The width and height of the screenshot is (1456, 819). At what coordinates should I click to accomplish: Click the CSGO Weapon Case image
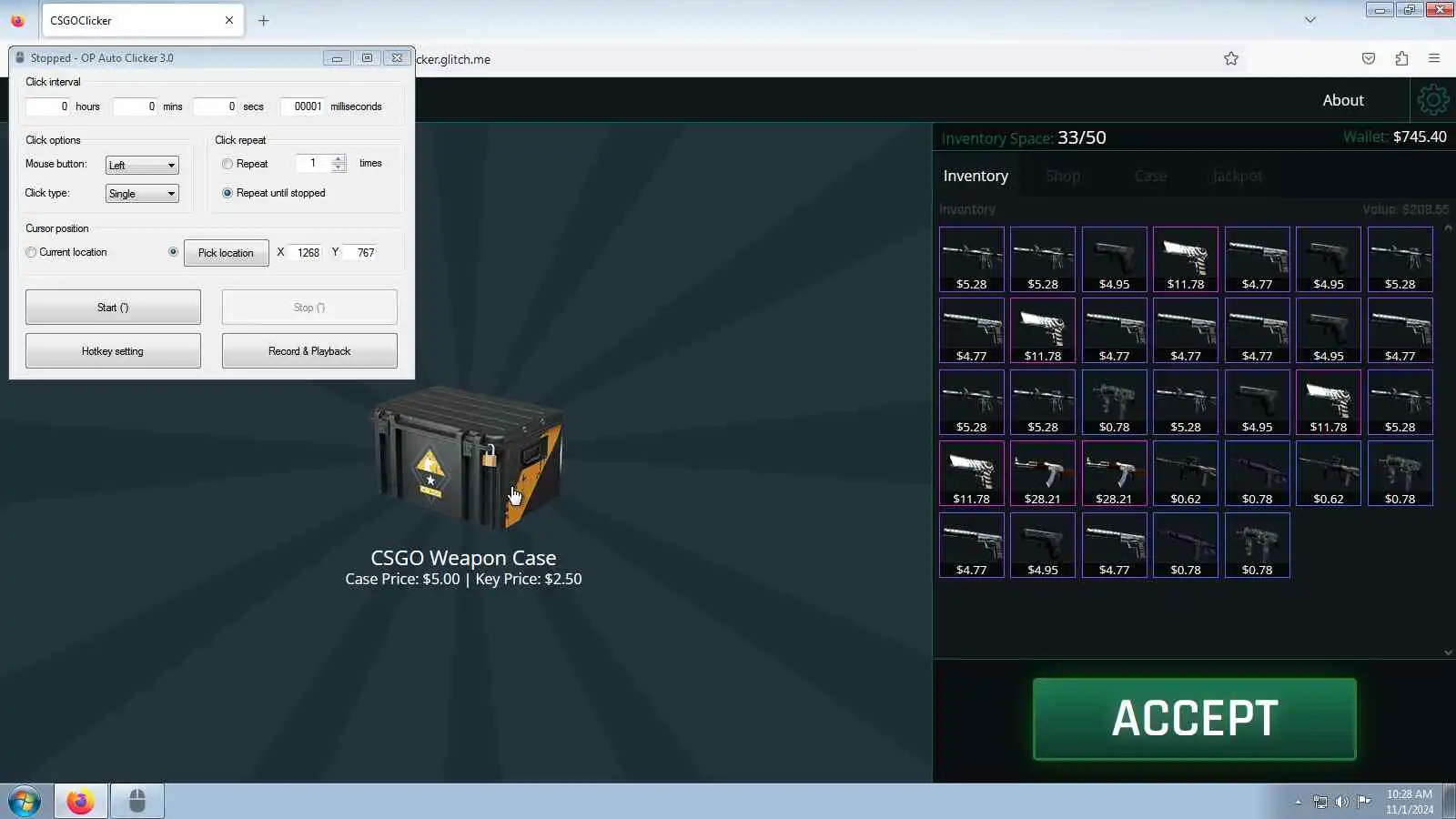tap(467, 457)
